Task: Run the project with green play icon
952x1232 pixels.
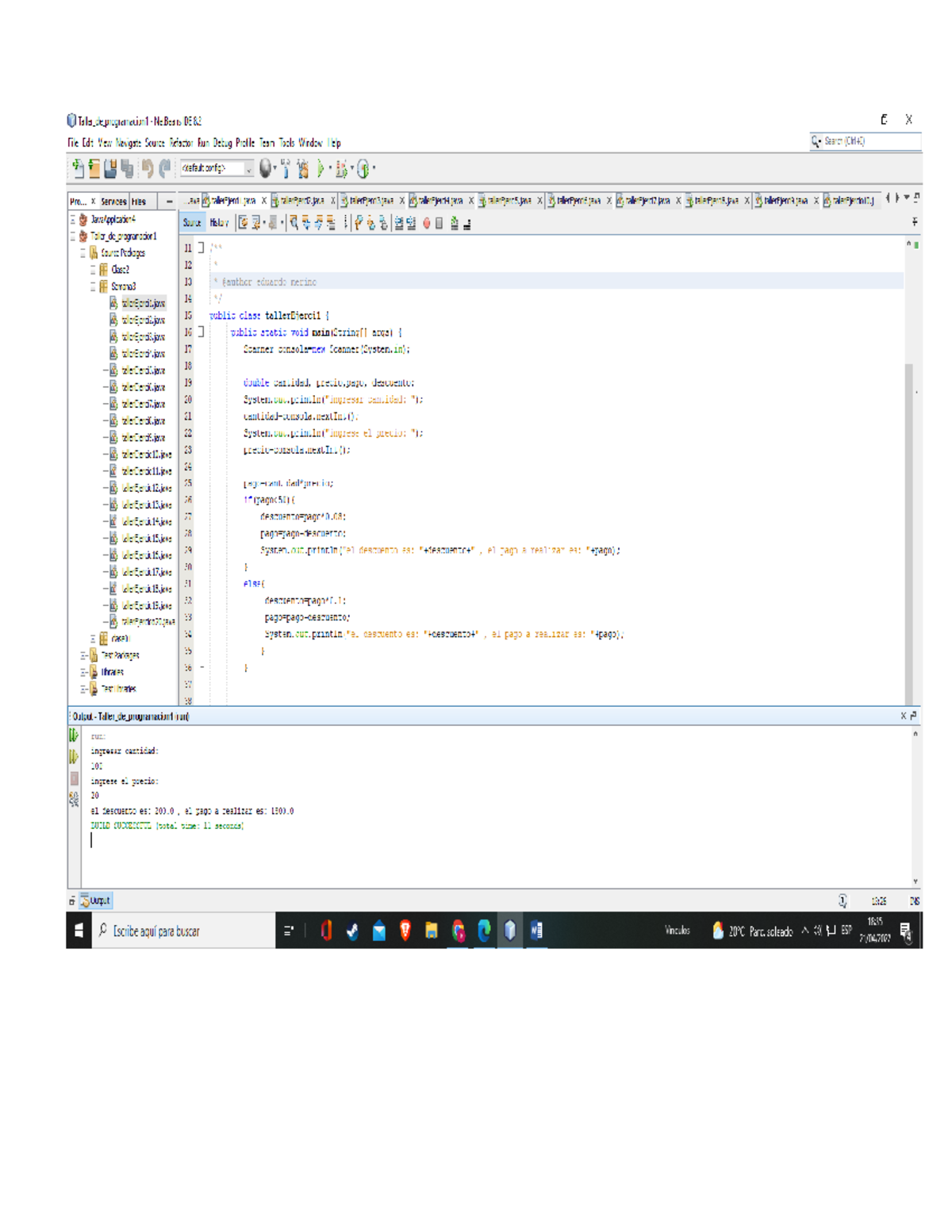Action: (x=321, y=168)
